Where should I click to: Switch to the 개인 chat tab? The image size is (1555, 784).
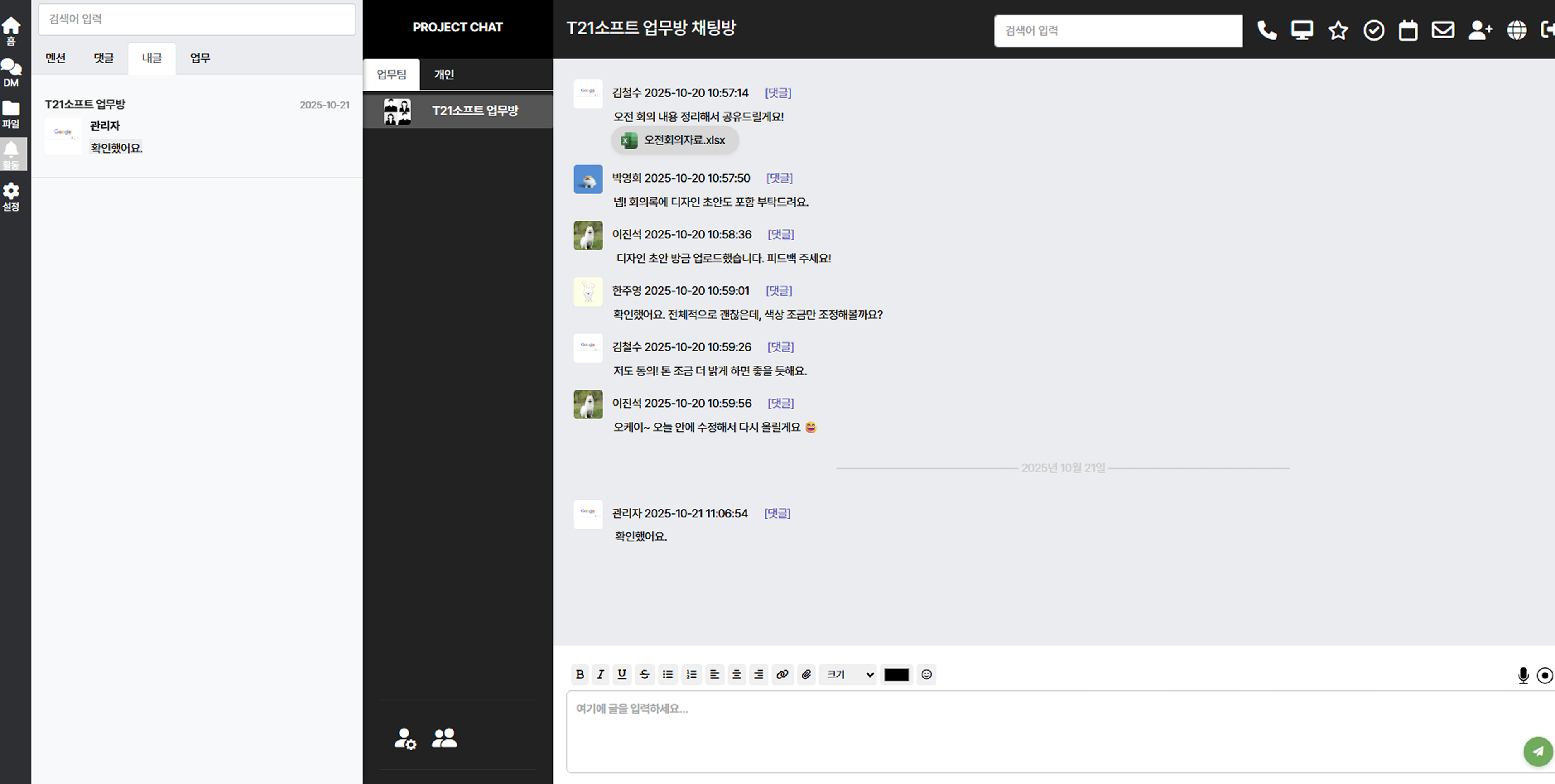(444, 75)
